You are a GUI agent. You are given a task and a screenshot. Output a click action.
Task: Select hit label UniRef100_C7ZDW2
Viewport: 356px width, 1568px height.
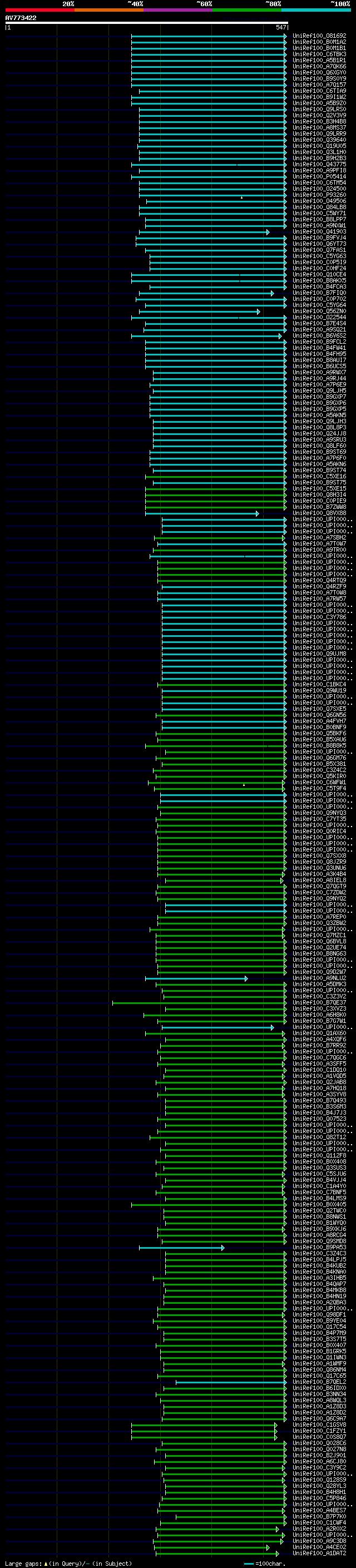(319, 892)
